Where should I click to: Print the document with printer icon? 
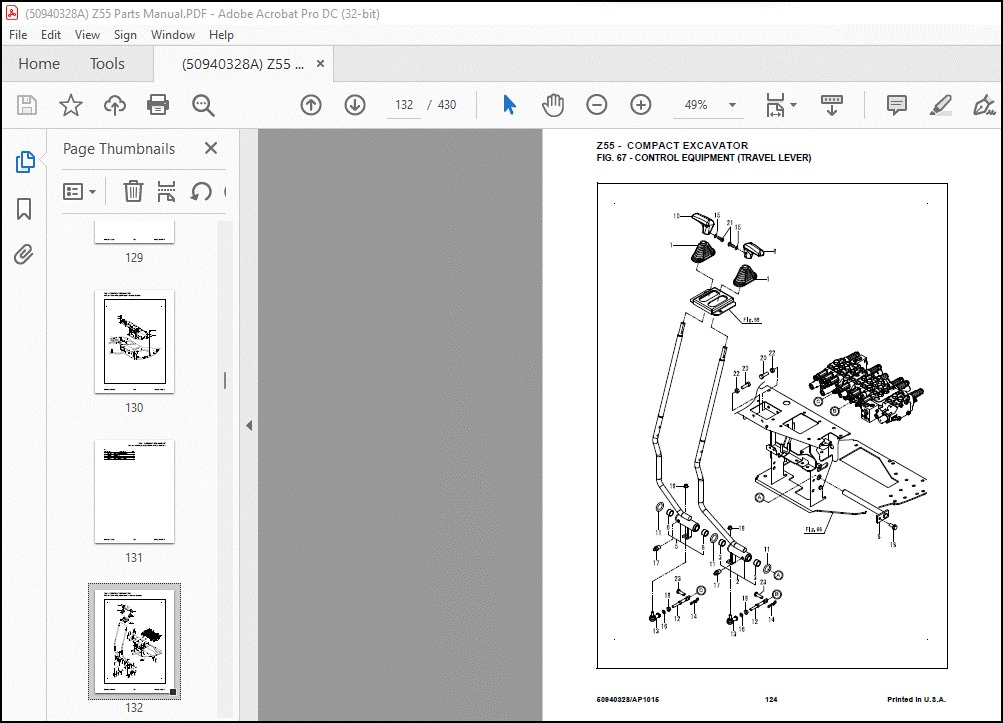(158, 105)
